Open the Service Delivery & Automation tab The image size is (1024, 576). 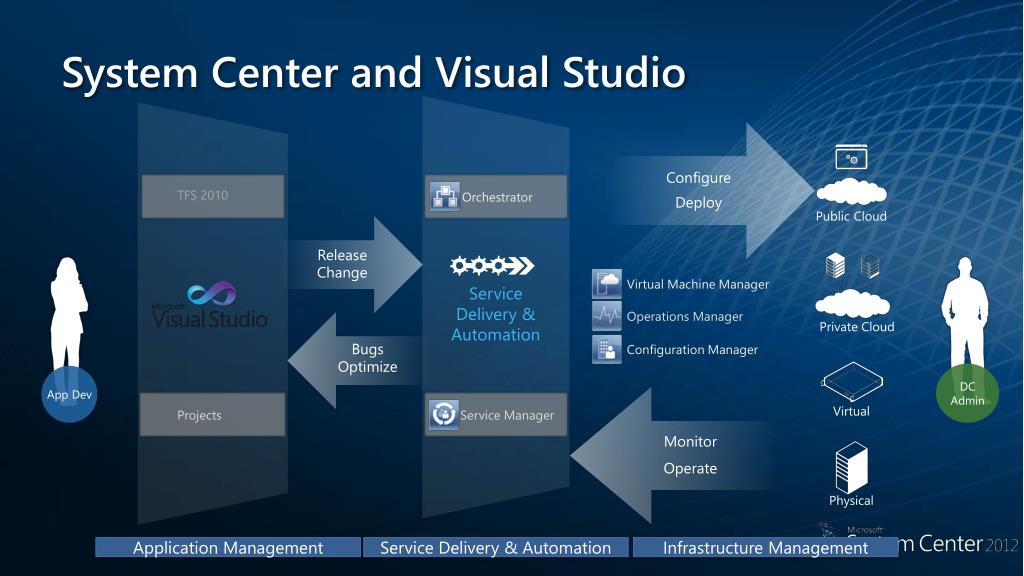coord(496,547)
